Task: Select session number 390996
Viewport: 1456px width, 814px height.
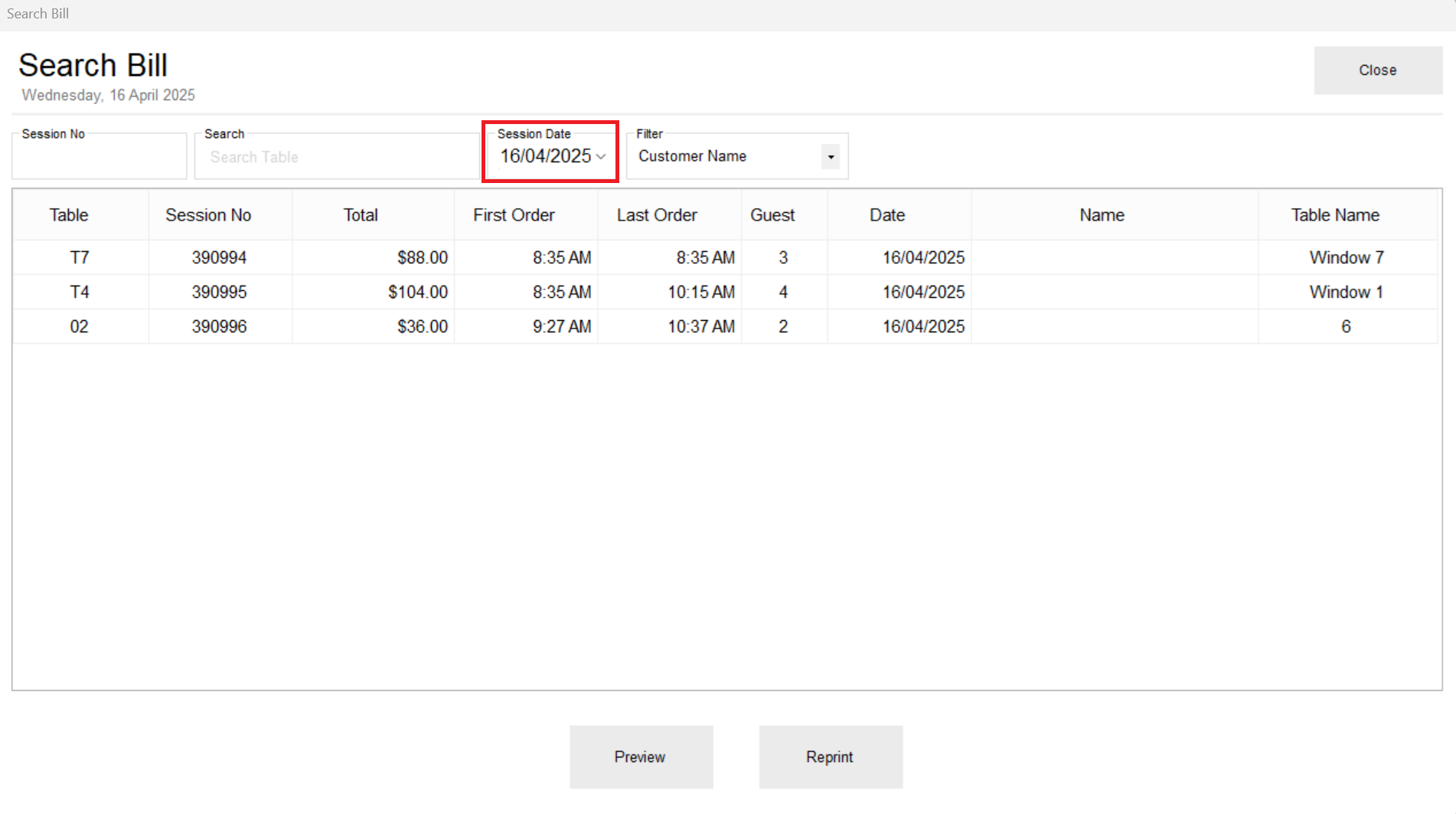Action: 220,326
